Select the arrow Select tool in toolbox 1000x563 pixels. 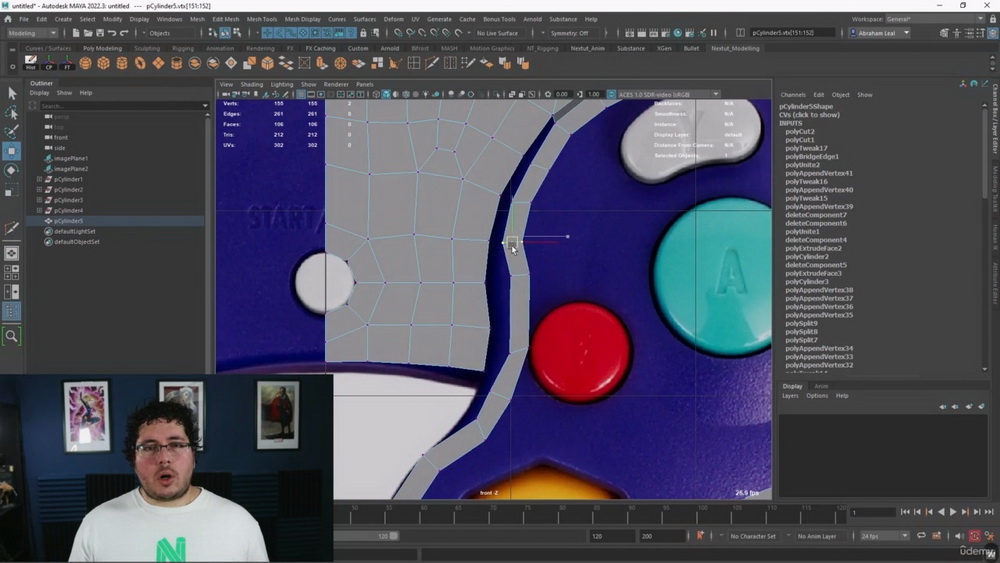11,93
